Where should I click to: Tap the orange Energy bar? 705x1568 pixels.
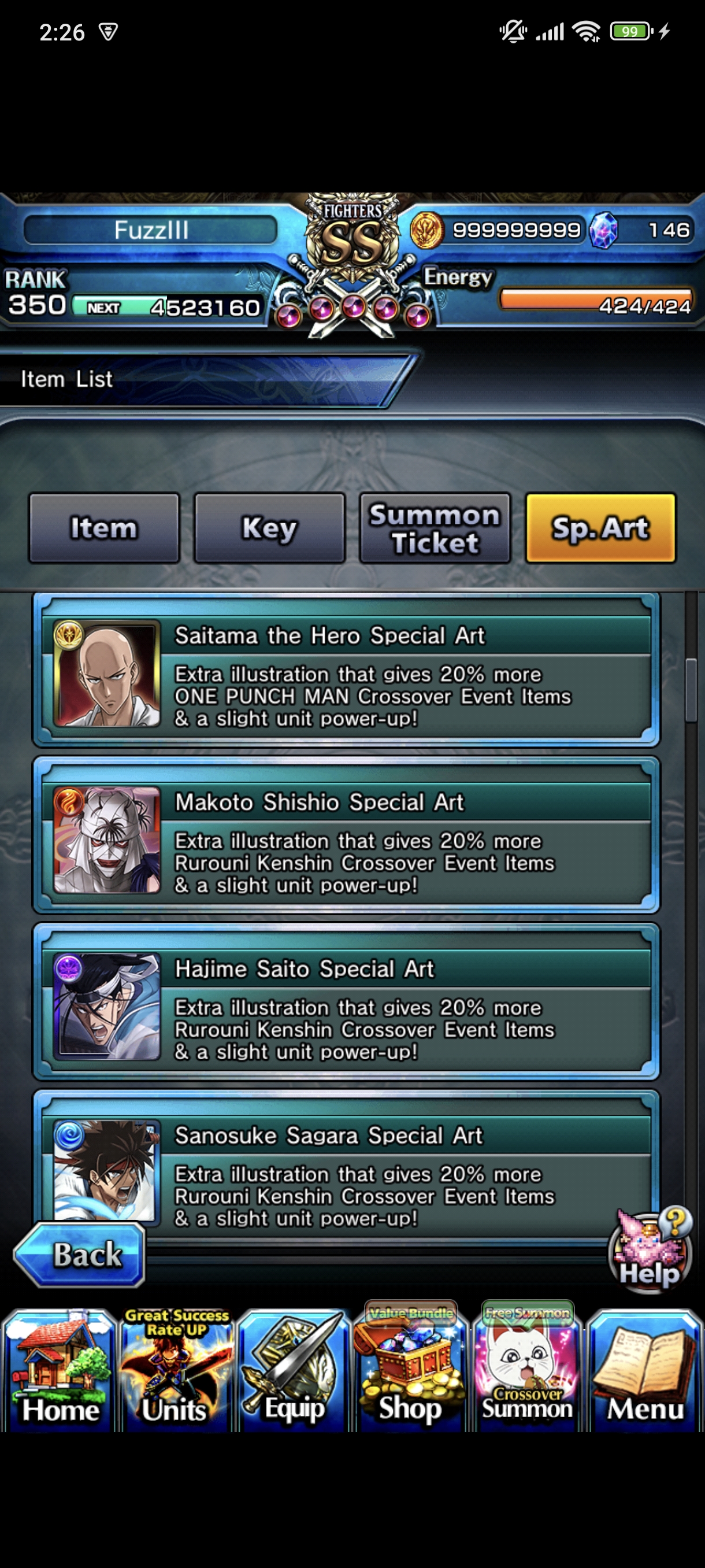597,300
